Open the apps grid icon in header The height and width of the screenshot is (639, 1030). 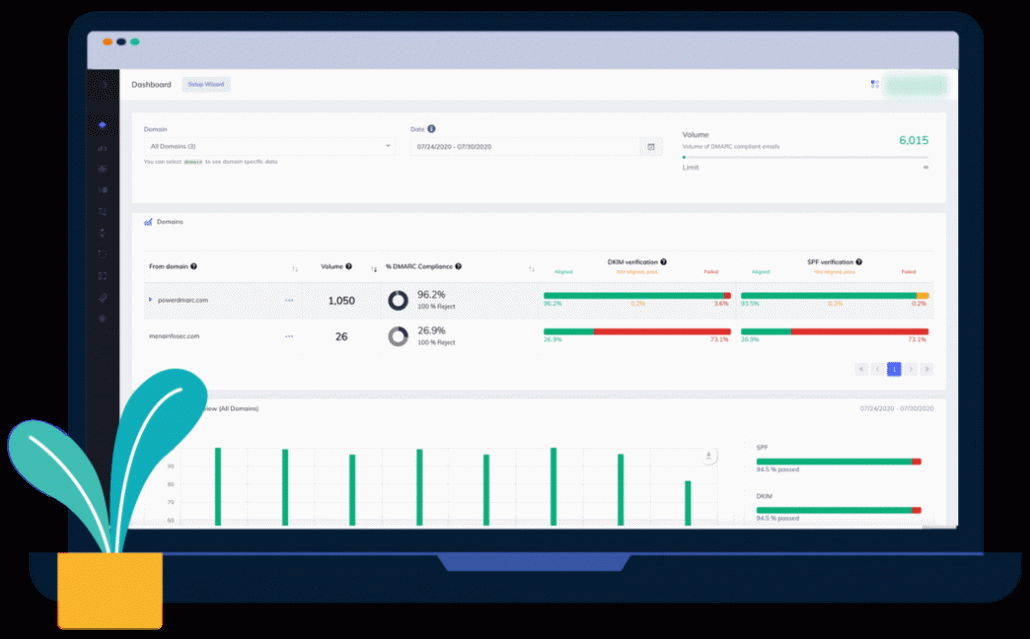(x=875, y=85)
